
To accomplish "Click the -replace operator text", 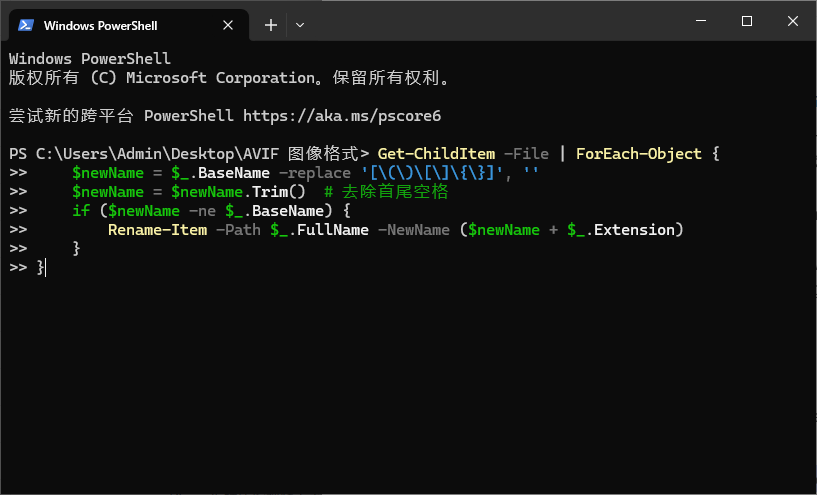I will click(x=315, y=173).
